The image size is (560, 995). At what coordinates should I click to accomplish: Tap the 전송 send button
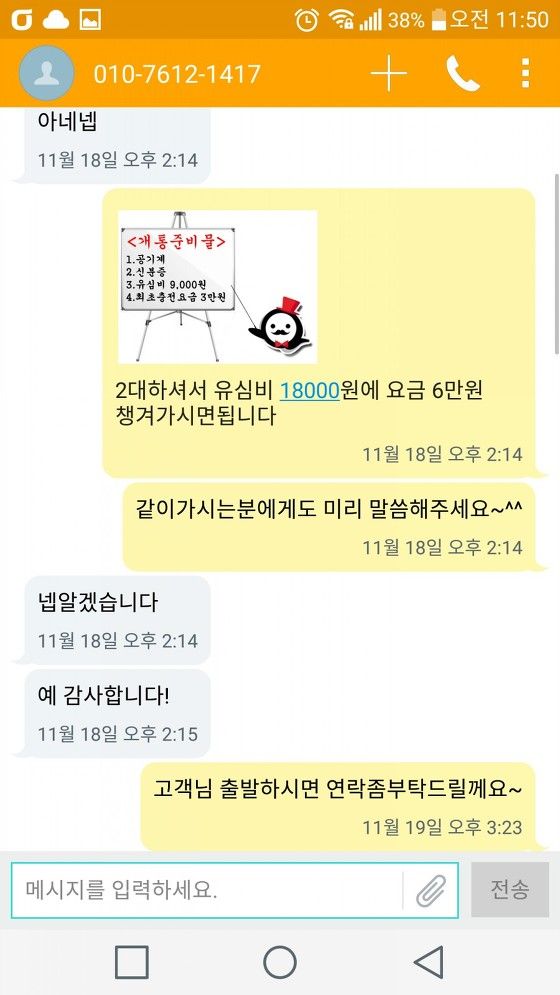click(510, 890)
